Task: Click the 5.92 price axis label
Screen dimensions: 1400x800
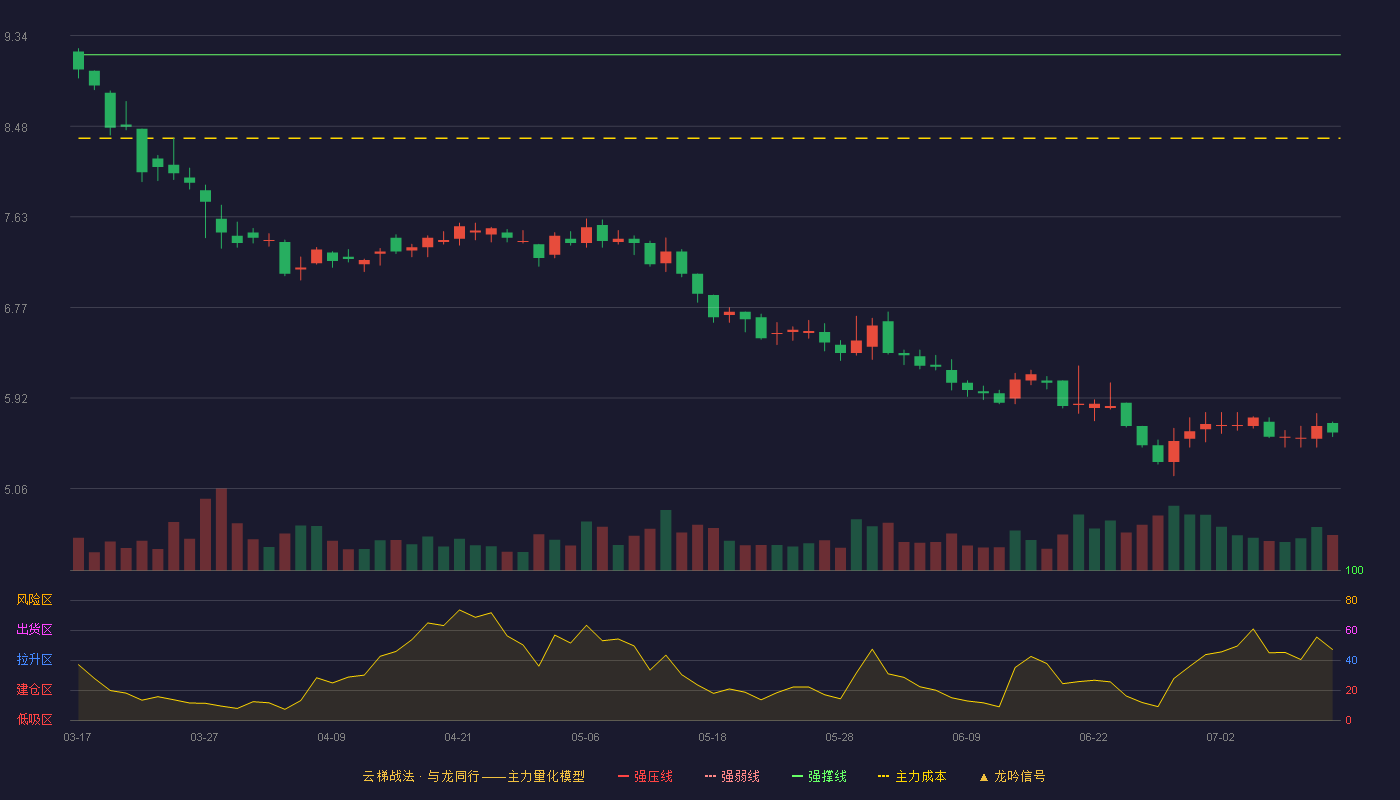Action: (x=15, y=399)
